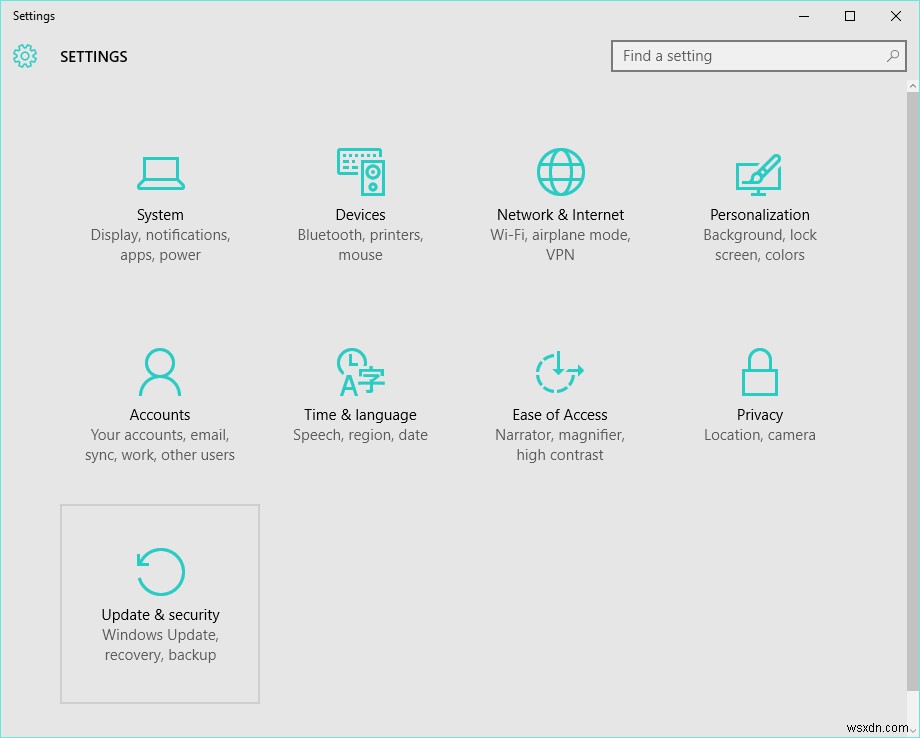Open the System category link

(160, 214)
